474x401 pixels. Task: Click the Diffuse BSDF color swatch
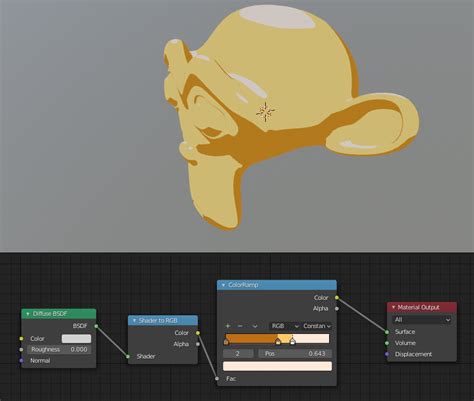[x=76, y=339]
